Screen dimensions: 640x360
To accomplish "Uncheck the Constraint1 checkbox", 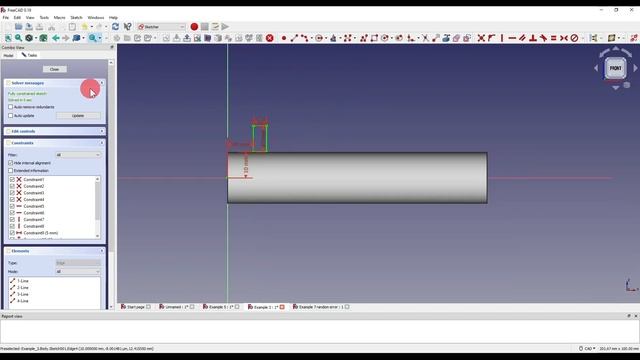I will click(12, 180).
